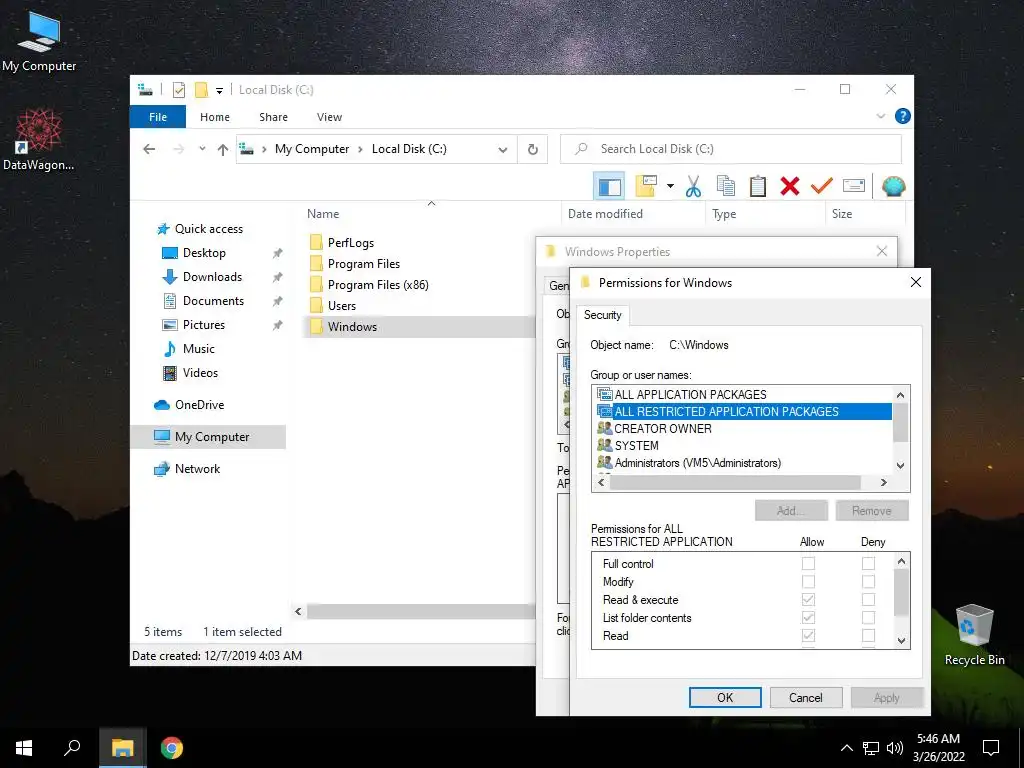Toggle the navigation pane toolbar icon
Image resolution: width=1024 pixels, height=768 pixels.
click(609, 187)
